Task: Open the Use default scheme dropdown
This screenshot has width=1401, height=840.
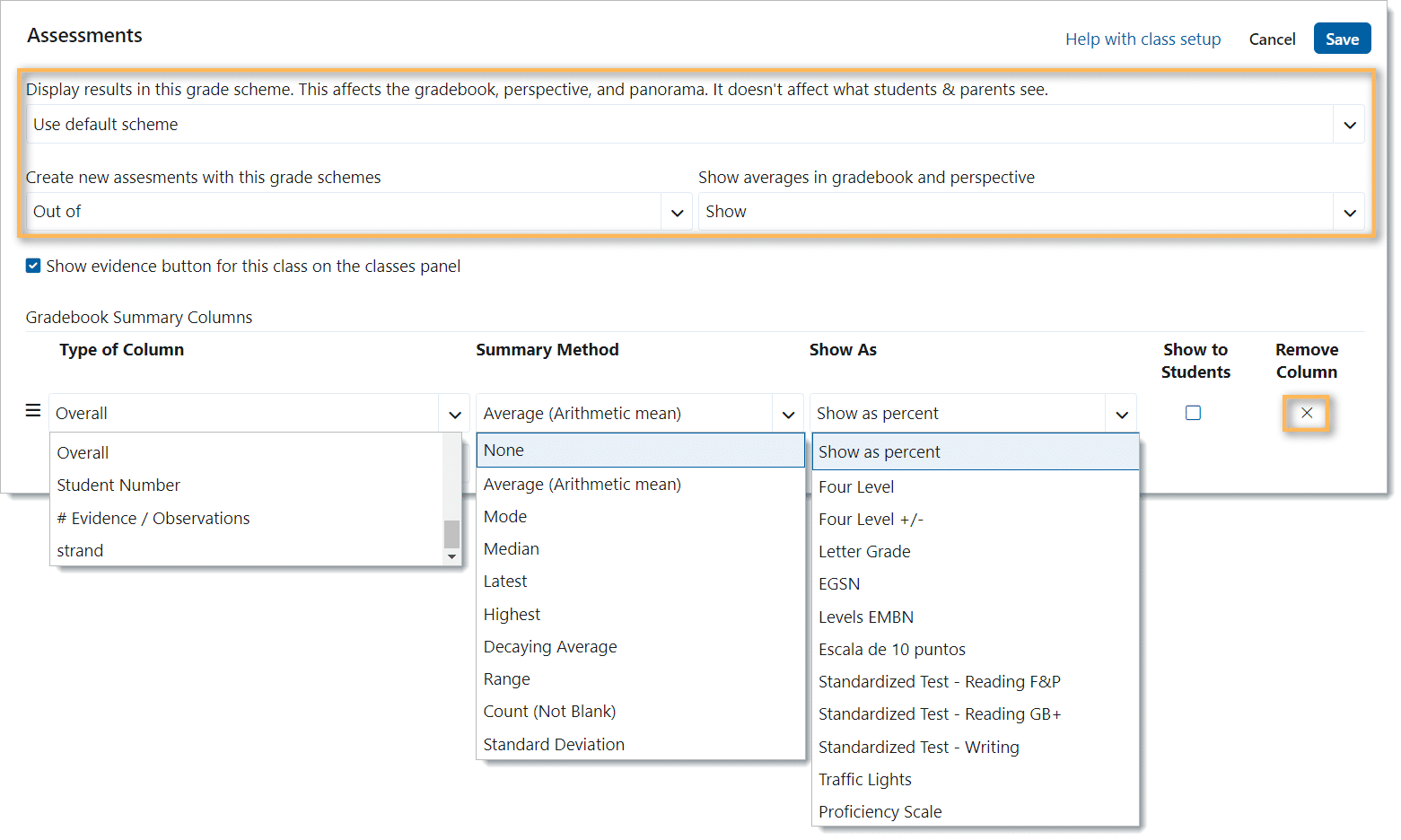Action: (1349, 125)
